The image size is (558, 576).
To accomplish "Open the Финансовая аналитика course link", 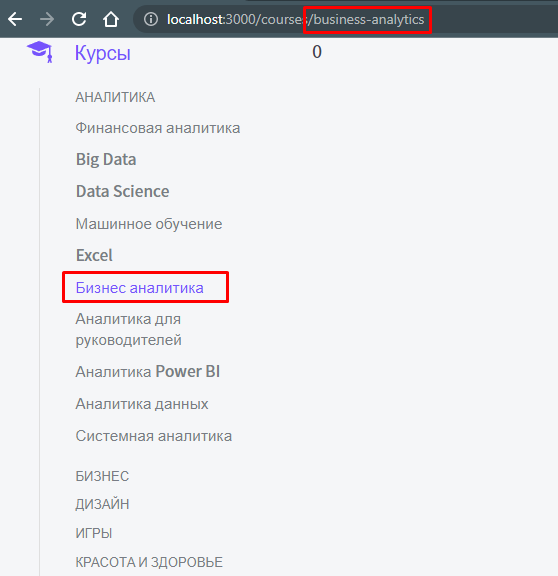I will pos(158,128).
